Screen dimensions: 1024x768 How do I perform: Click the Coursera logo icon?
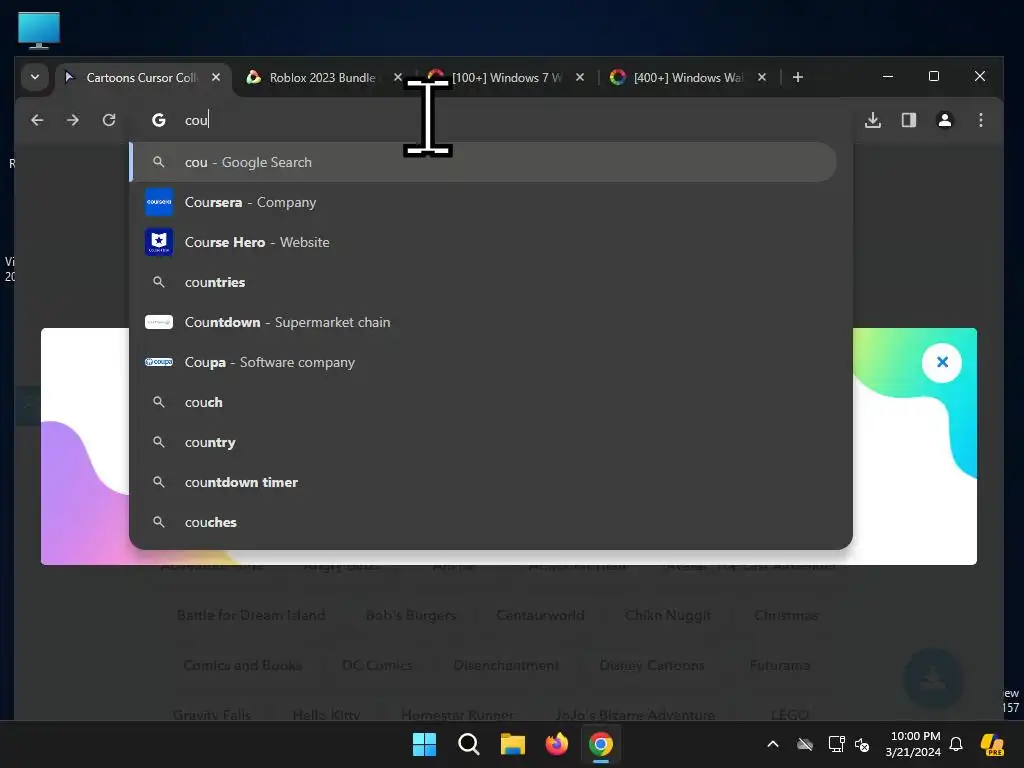[x=159, y=202]
